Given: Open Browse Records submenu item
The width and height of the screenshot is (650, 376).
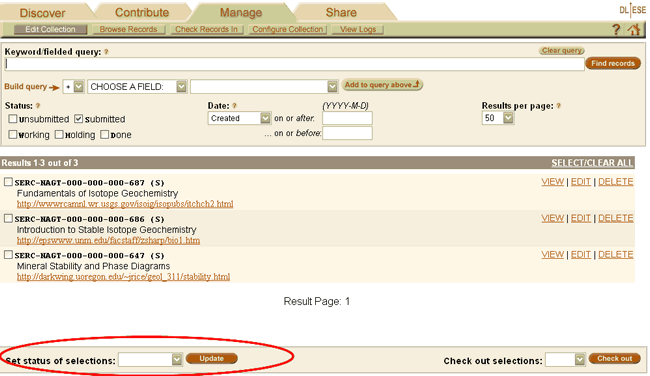Looking at the screenshot, I should [x=129, y=29].
